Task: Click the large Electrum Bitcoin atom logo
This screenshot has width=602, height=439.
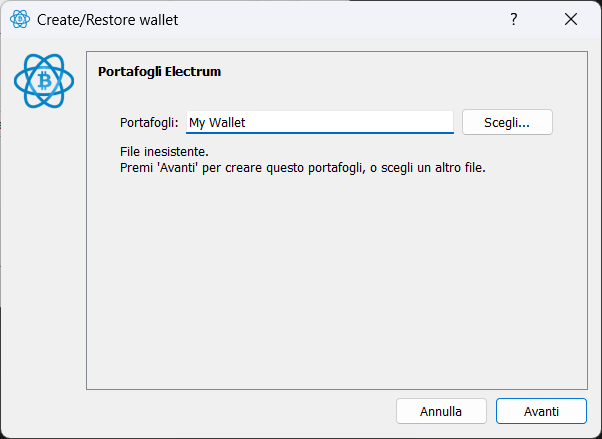Action: pyautogui.click(x=44, y=81)
